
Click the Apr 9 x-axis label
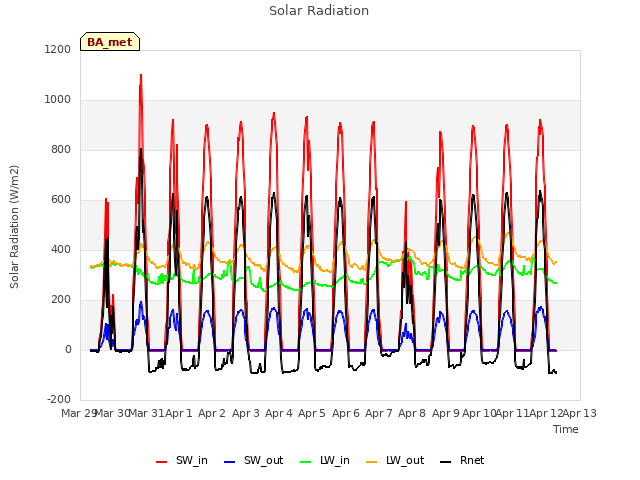pos(446,413)
